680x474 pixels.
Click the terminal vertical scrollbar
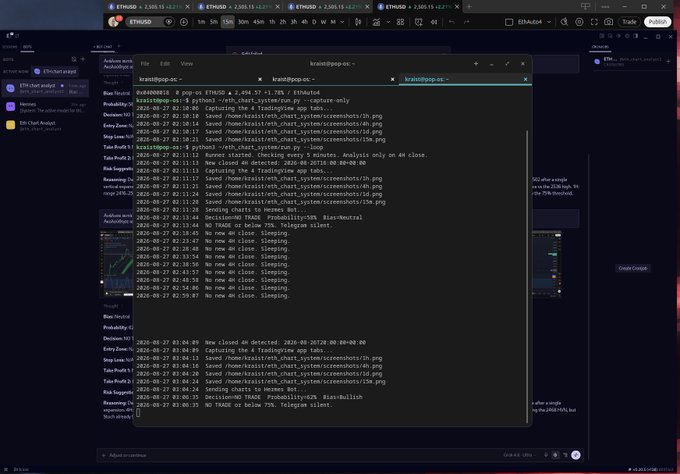tap(527, 277)
